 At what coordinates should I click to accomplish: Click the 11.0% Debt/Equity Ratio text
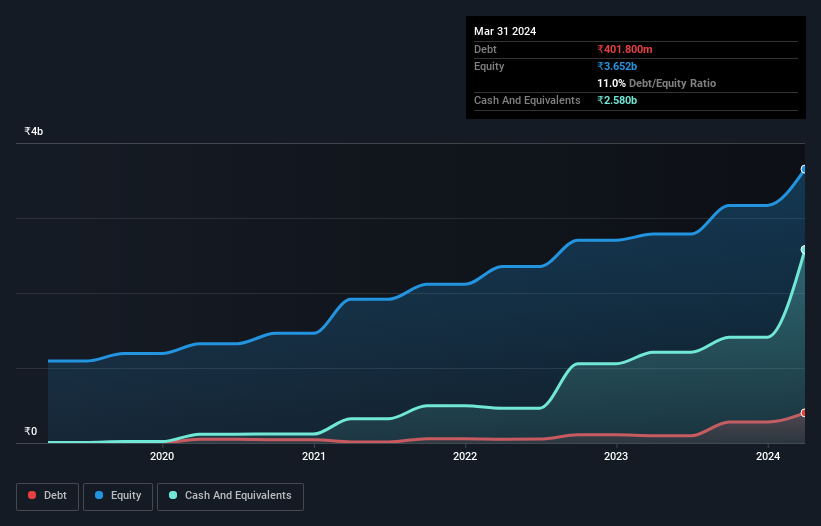(x=657, y=83)
